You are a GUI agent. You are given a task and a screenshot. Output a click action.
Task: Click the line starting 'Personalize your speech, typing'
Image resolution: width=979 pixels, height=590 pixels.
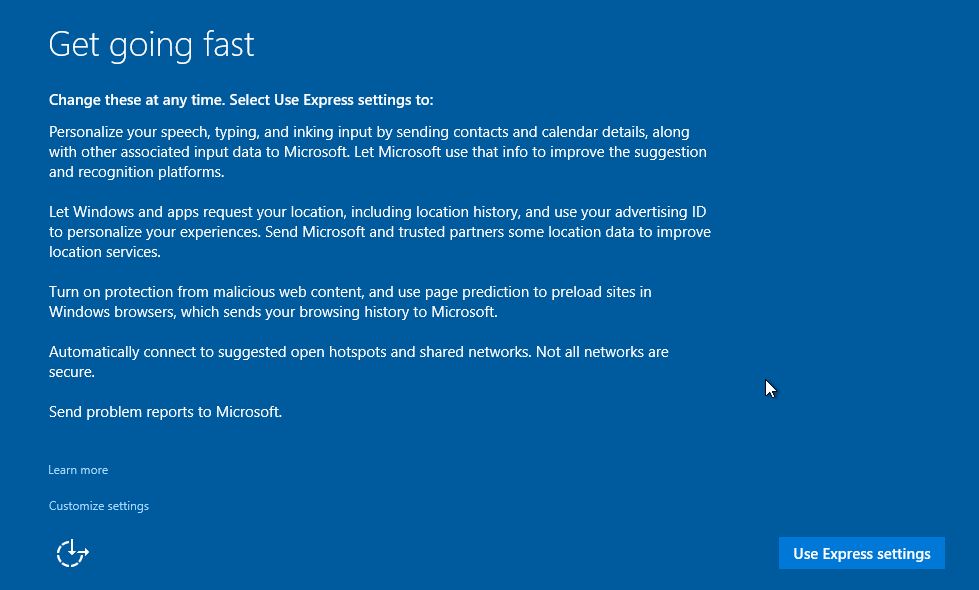click(369, 132)
